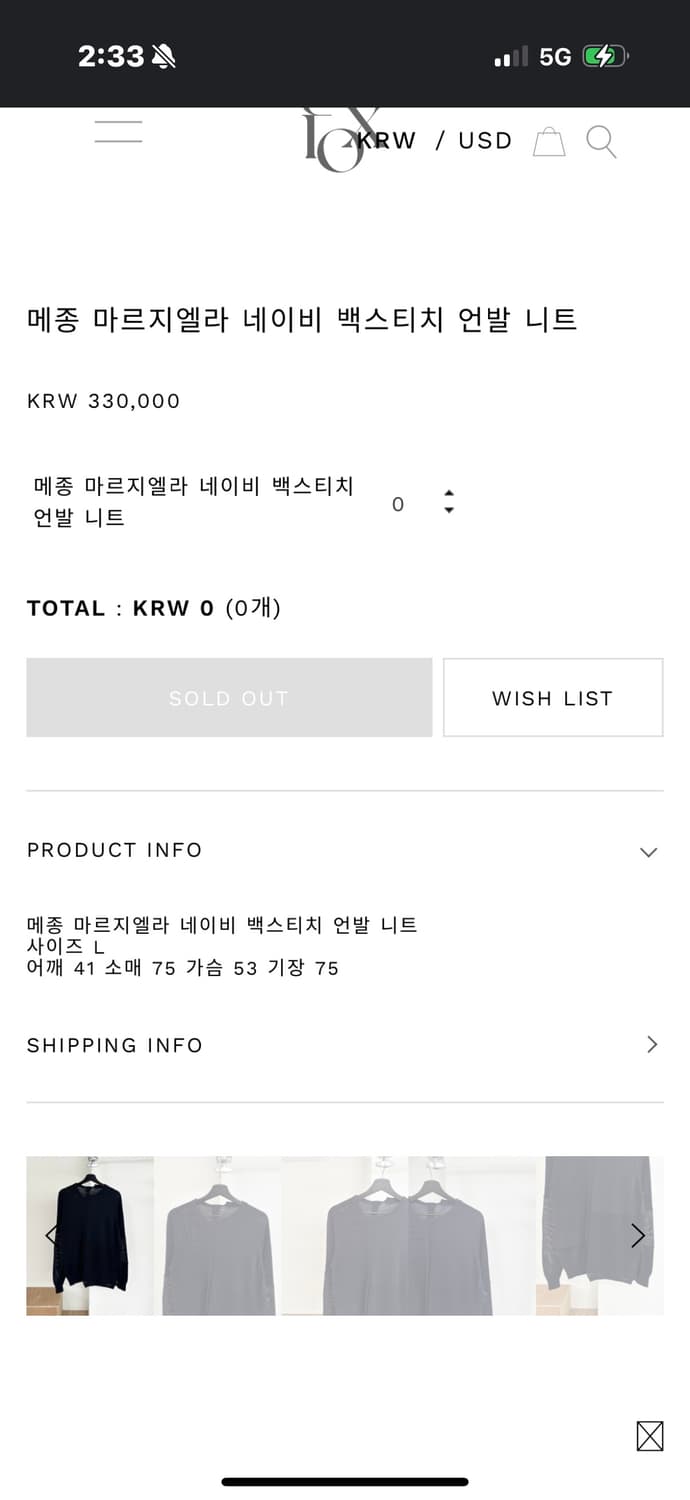The height and width of the screenshot is (1500, 690).
Task: Click the quantity number field
Action: pyautogui.click(x=398, y=505)
